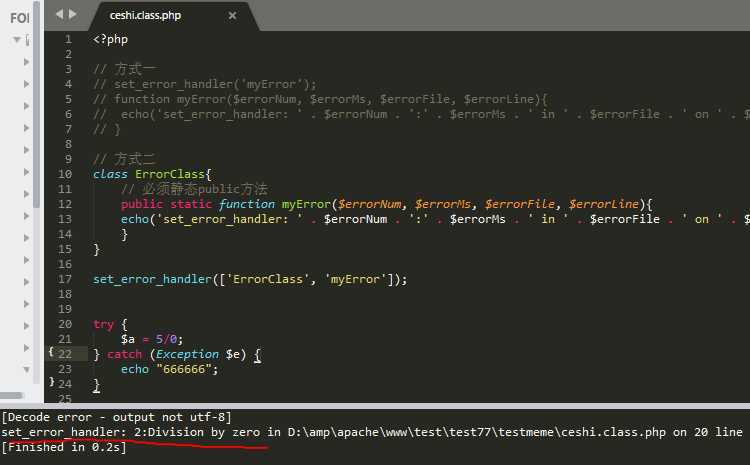The image size is (750, 465).
Task: Click the left tab-history arrow
Action: pos(59,14)
